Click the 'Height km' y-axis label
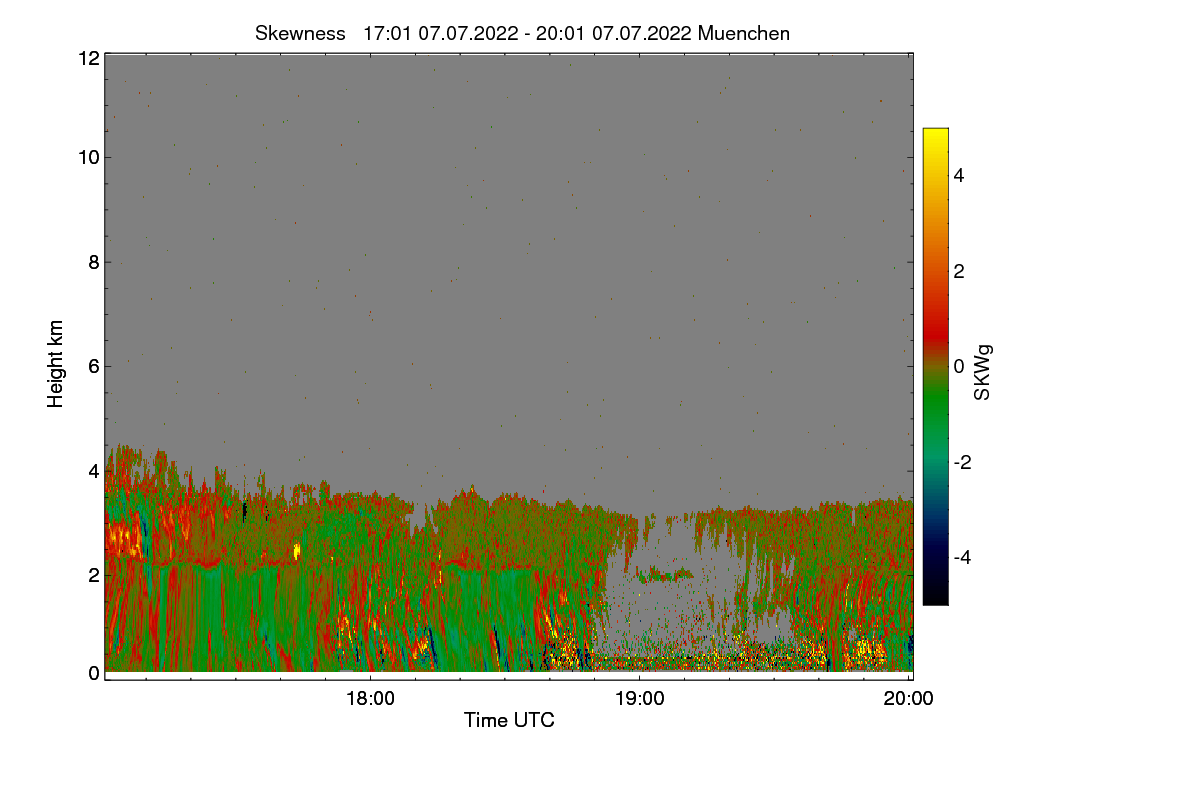 56,364
